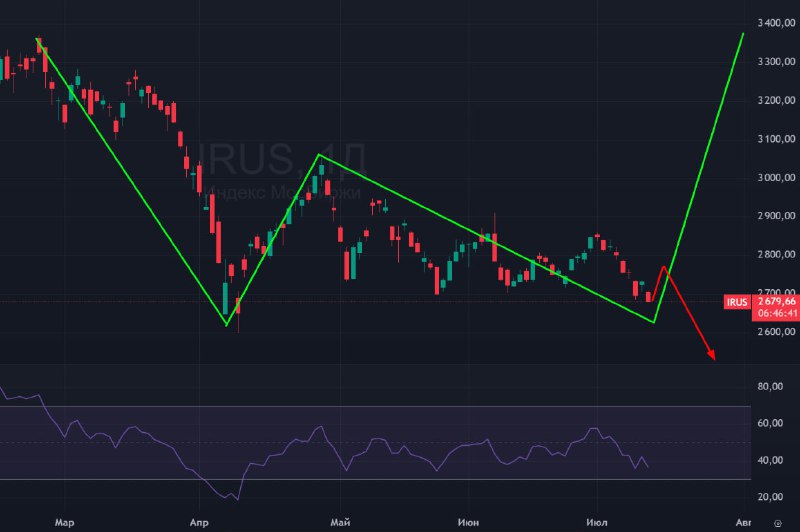Click RSI scale label 60,00
The image size is (800, 532).
pyautogui.click(x=770, y=423)
